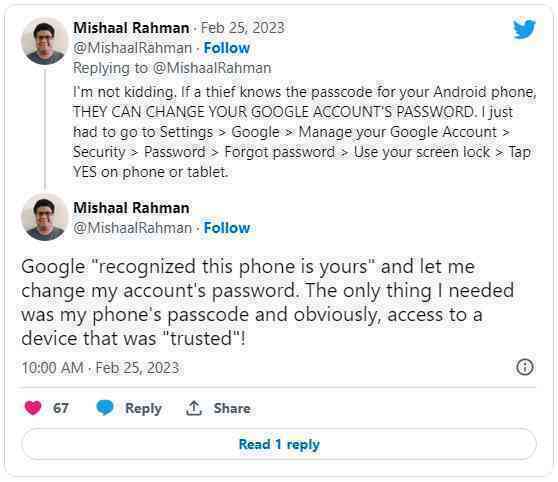Click the blue reply bubble icon
Screen dimensions: 558x482
105,407
